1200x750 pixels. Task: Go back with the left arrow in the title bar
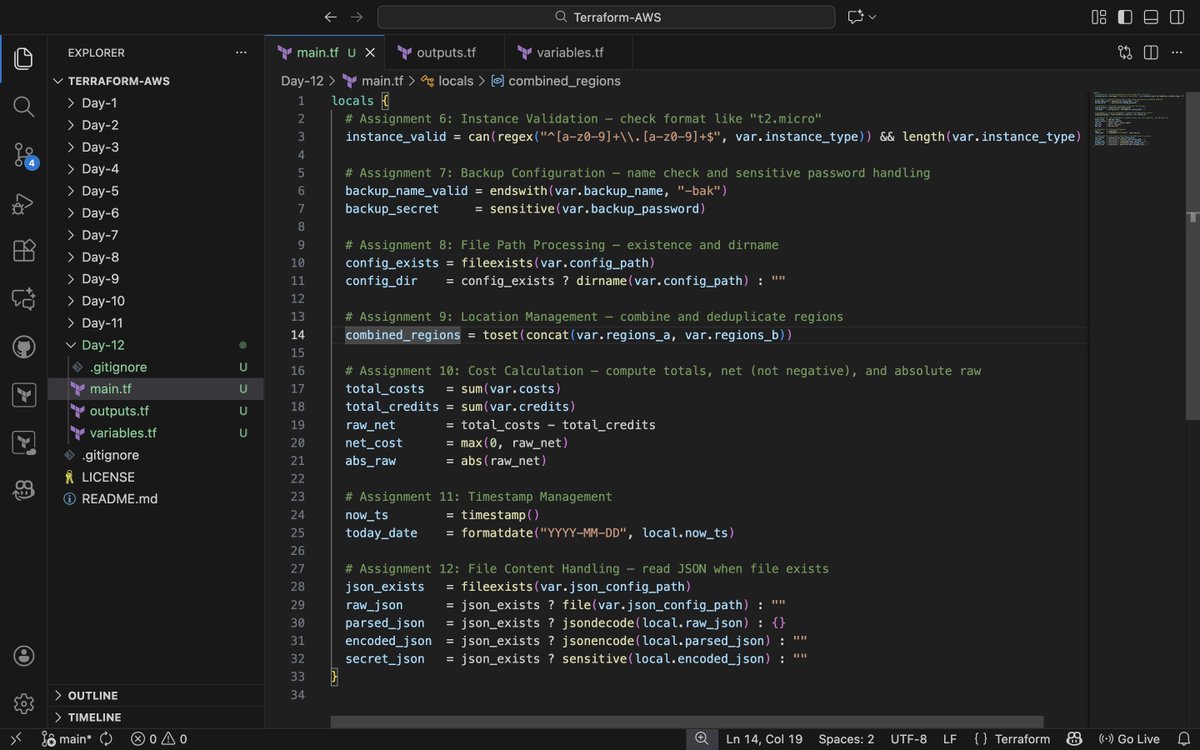[x=331, y=17]
